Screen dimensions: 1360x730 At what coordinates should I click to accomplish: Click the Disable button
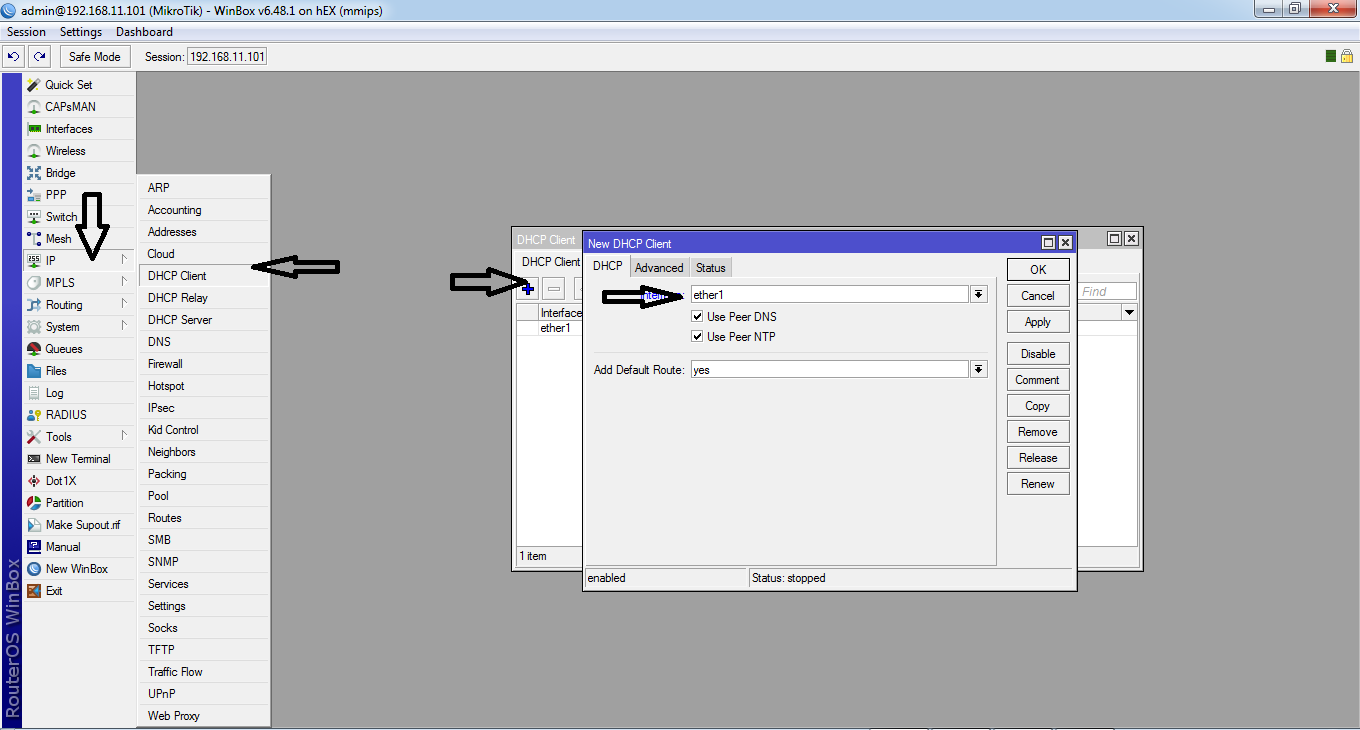(1038, 353)
